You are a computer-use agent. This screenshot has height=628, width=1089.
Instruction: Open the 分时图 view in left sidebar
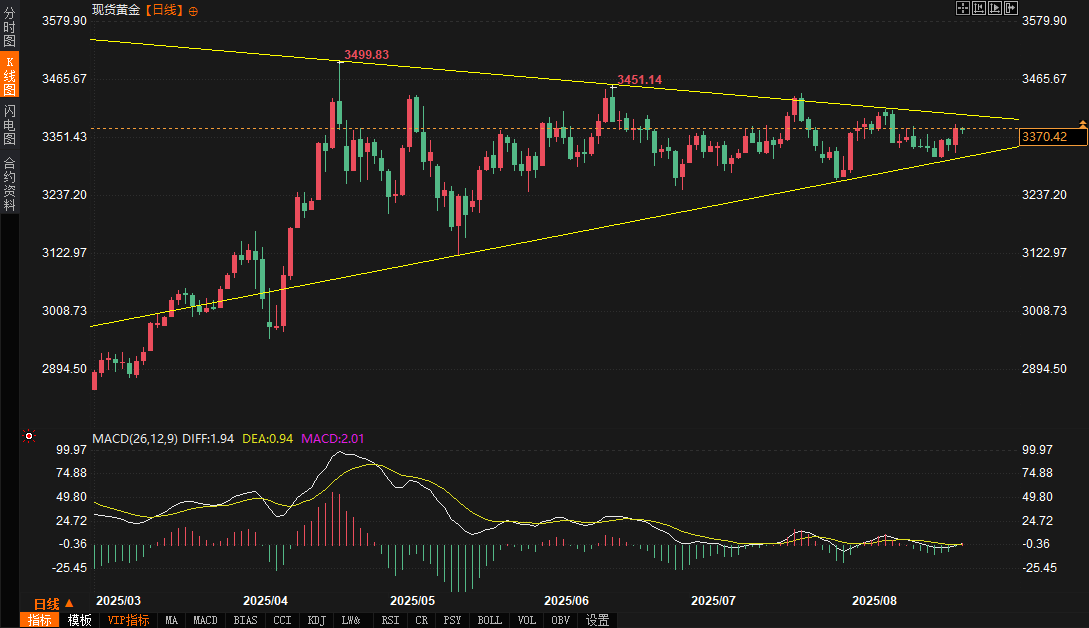point(9,26)
